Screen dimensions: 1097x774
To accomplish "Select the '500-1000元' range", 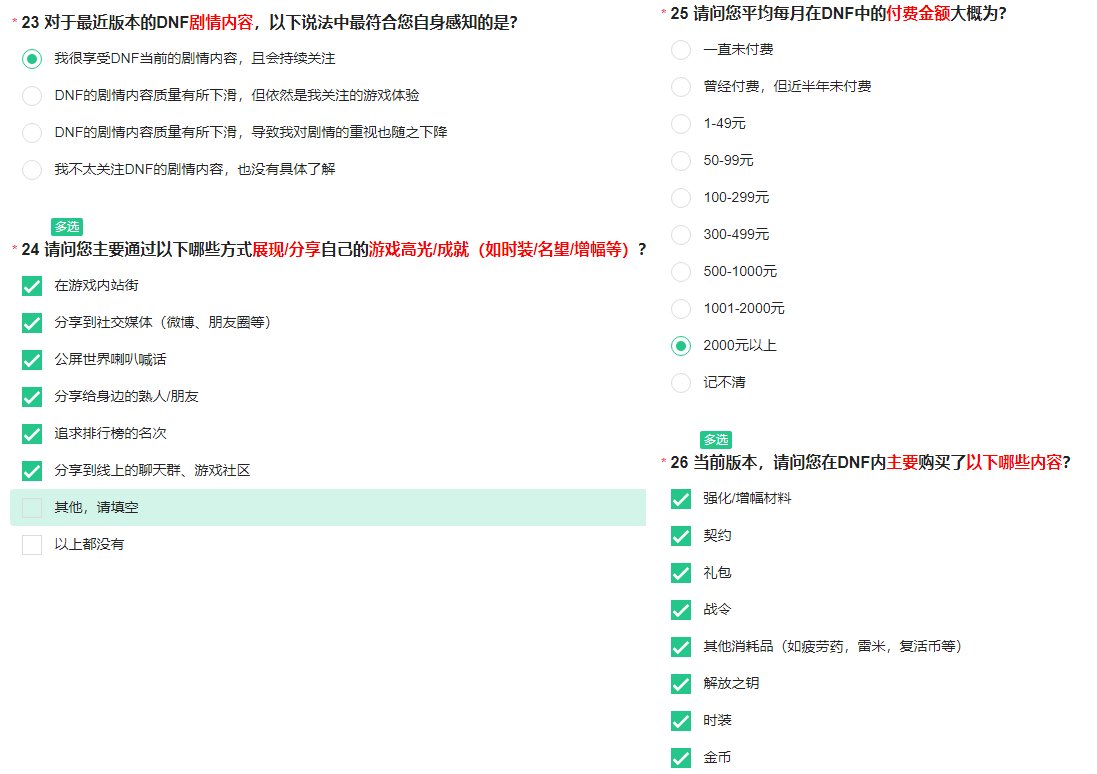I will click(681, 272).
